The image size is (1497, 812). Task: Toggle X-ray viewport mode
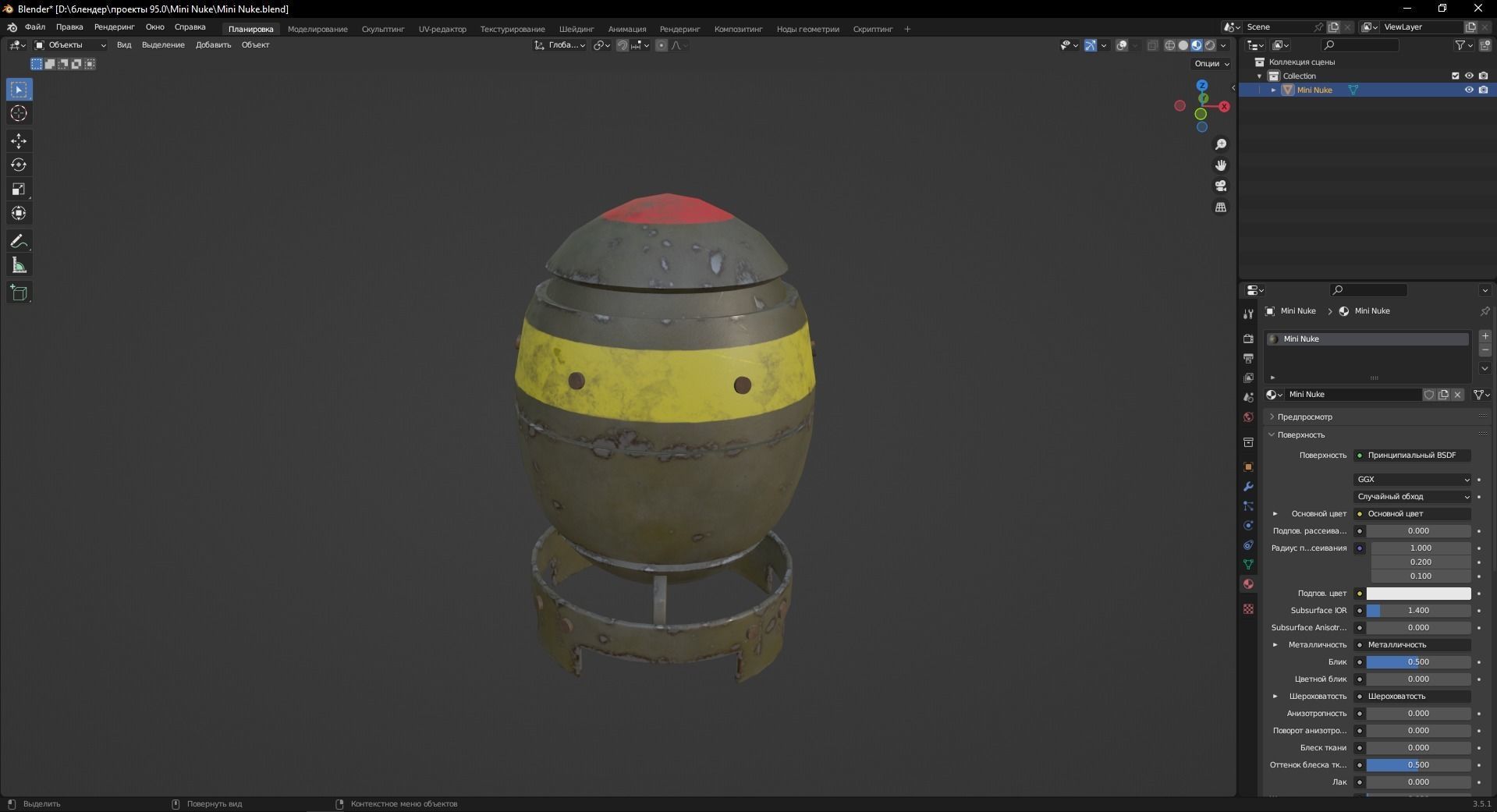[1153, 45]
